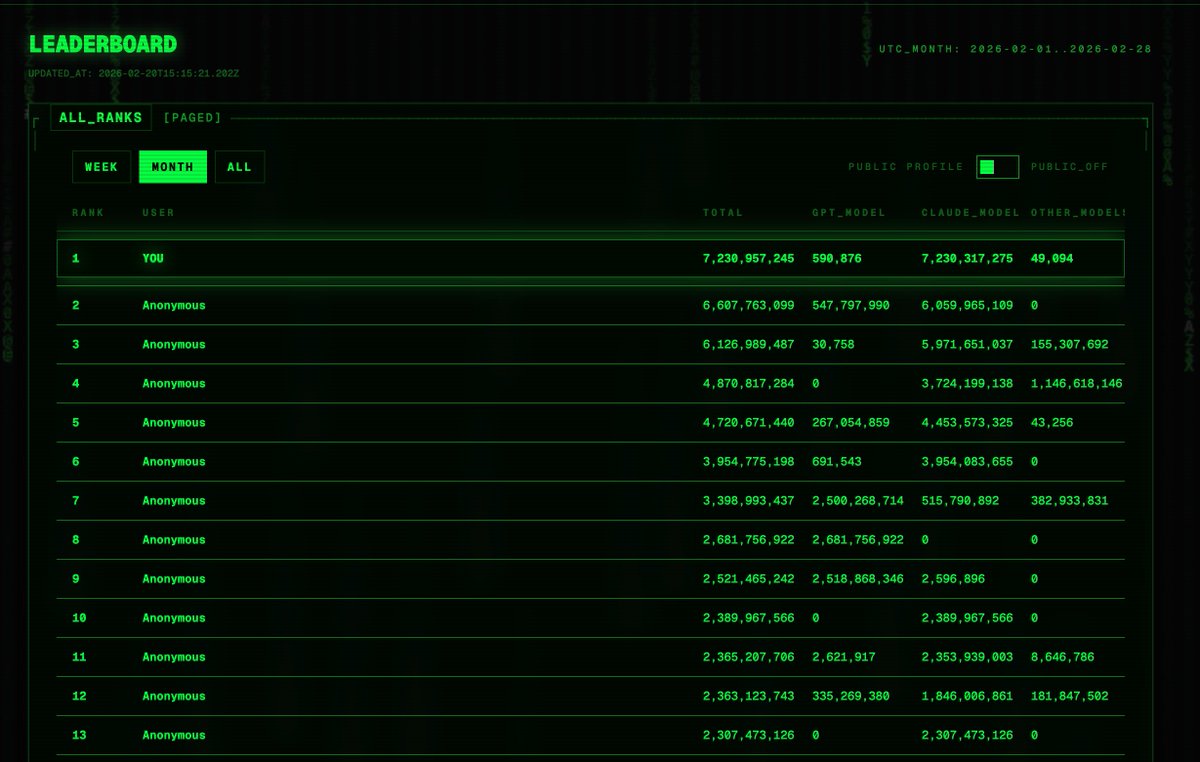Click Anonymous user in rank 12 row
Screen dimensions: 1200x762
pyautogui.click(x=174, y=695)
